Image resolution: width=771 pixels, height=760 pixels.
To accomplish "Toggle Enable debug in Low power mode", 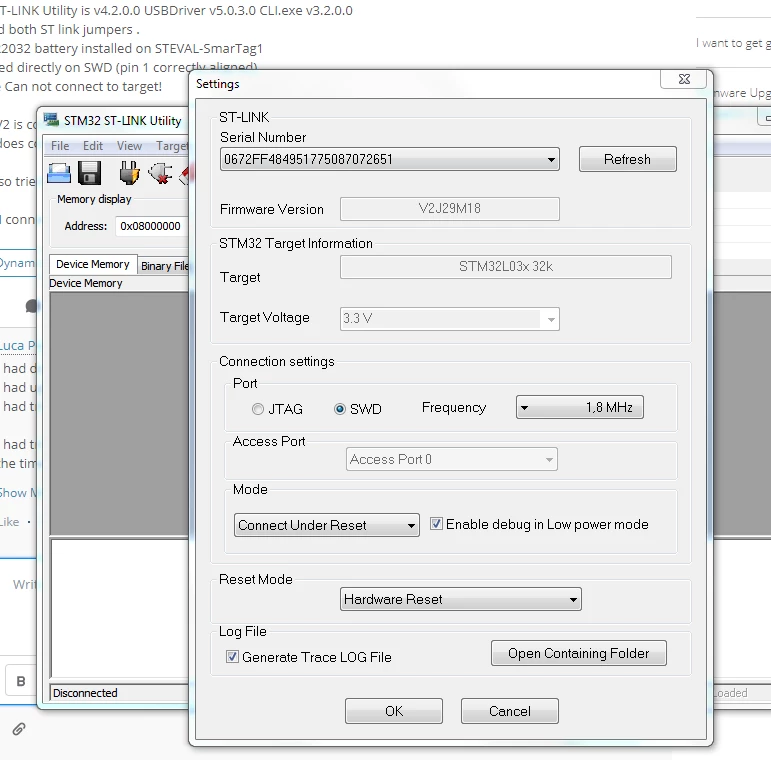I will pyautogui.click(x=436, y=524).
